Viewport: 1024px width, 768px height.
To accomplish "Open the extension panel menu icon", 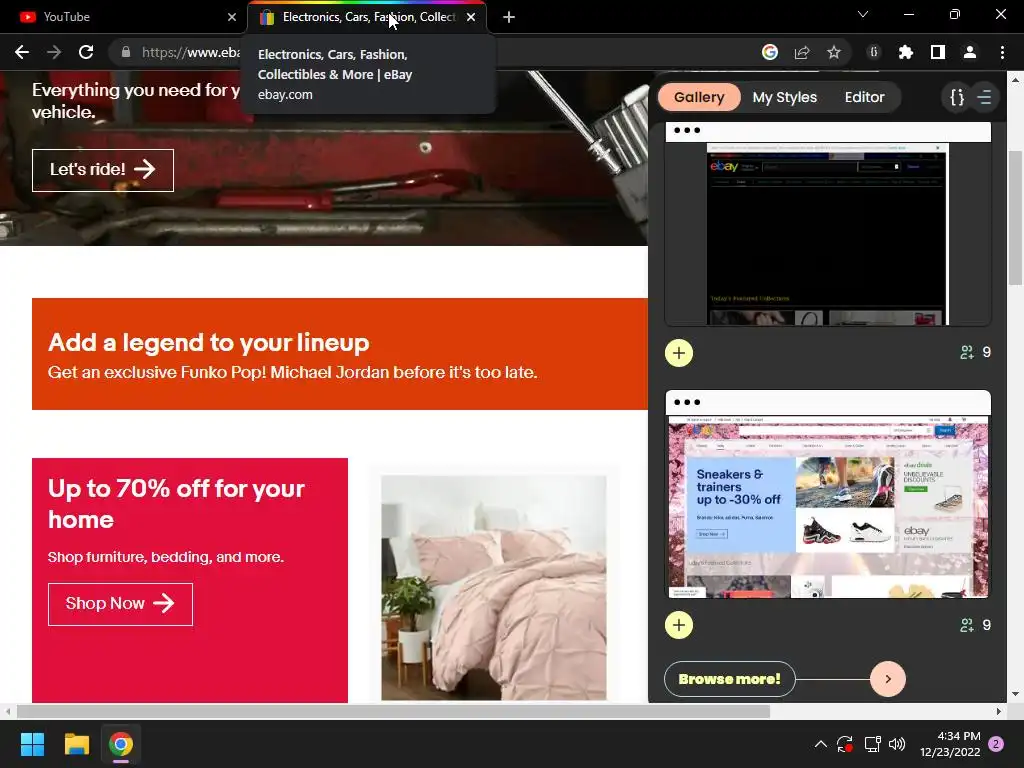I will 984,97.
